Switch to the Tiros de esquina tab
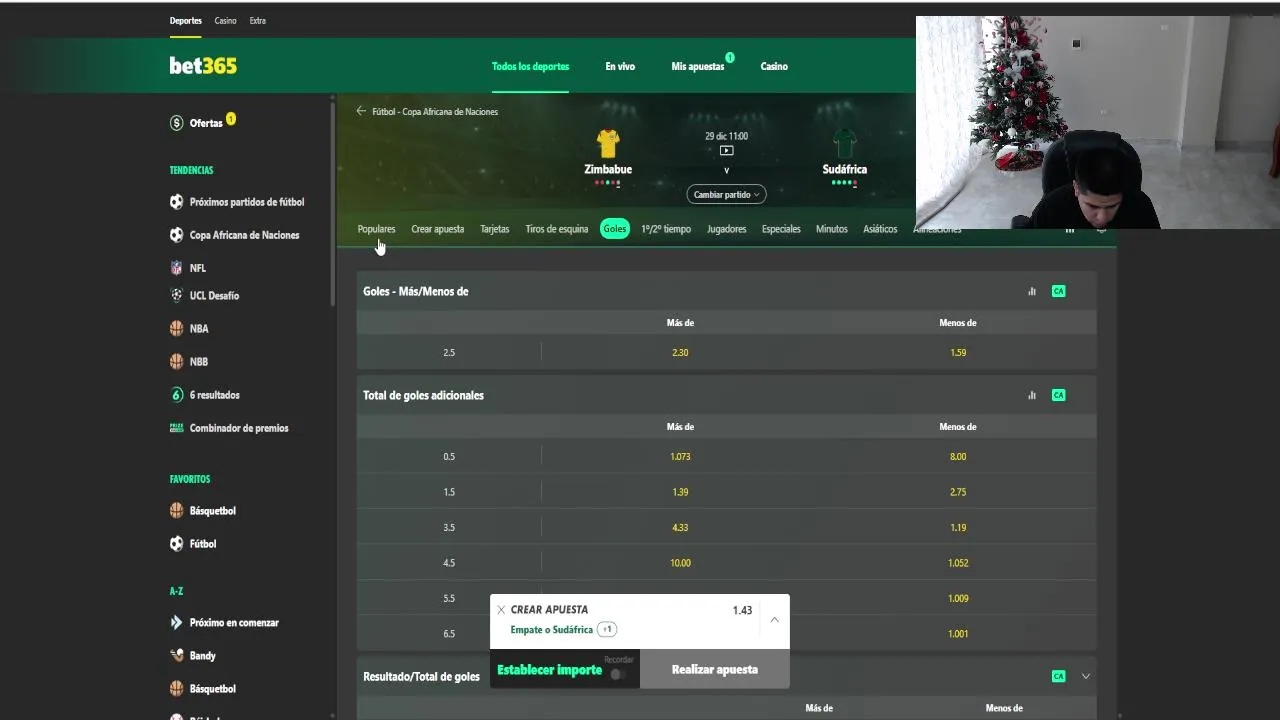 click(557, 229)
